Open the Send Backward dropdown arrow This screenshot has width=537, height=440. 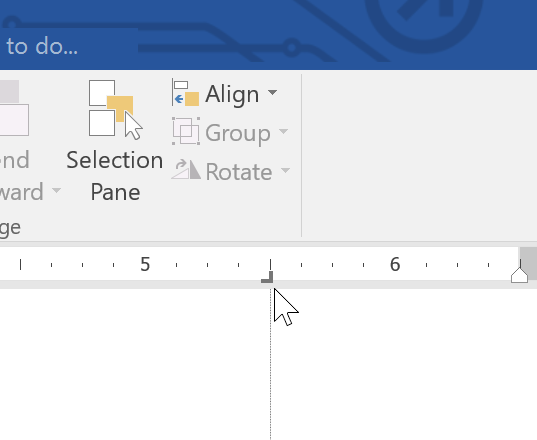[x=57, y=190]
